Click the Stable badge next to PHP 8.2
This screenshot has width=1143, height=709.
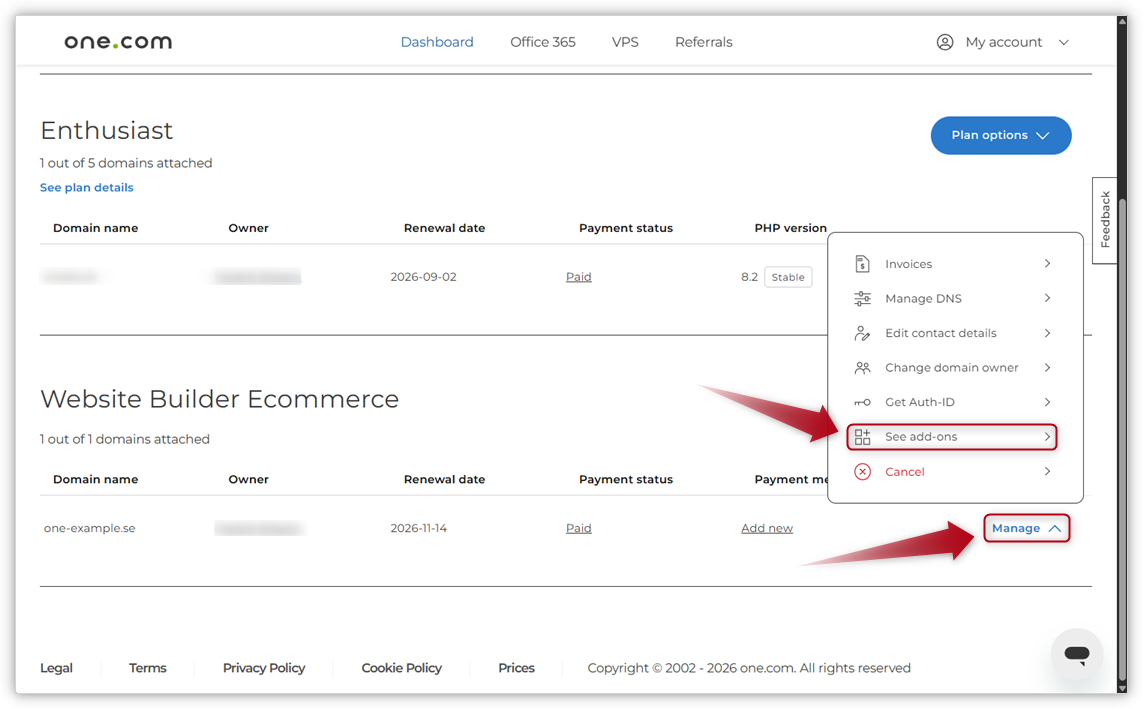point(787,277)
